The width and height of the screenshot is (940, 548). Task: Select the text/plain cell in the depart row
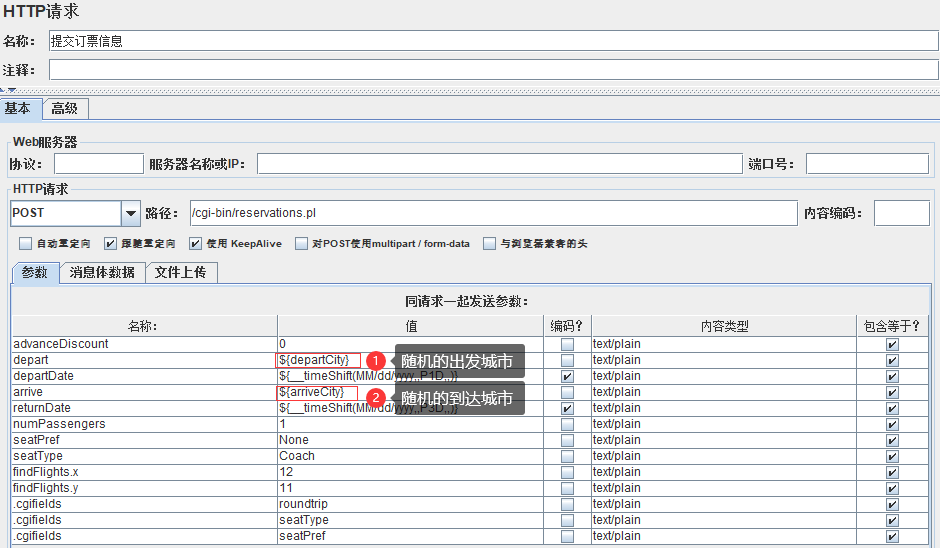724,360
